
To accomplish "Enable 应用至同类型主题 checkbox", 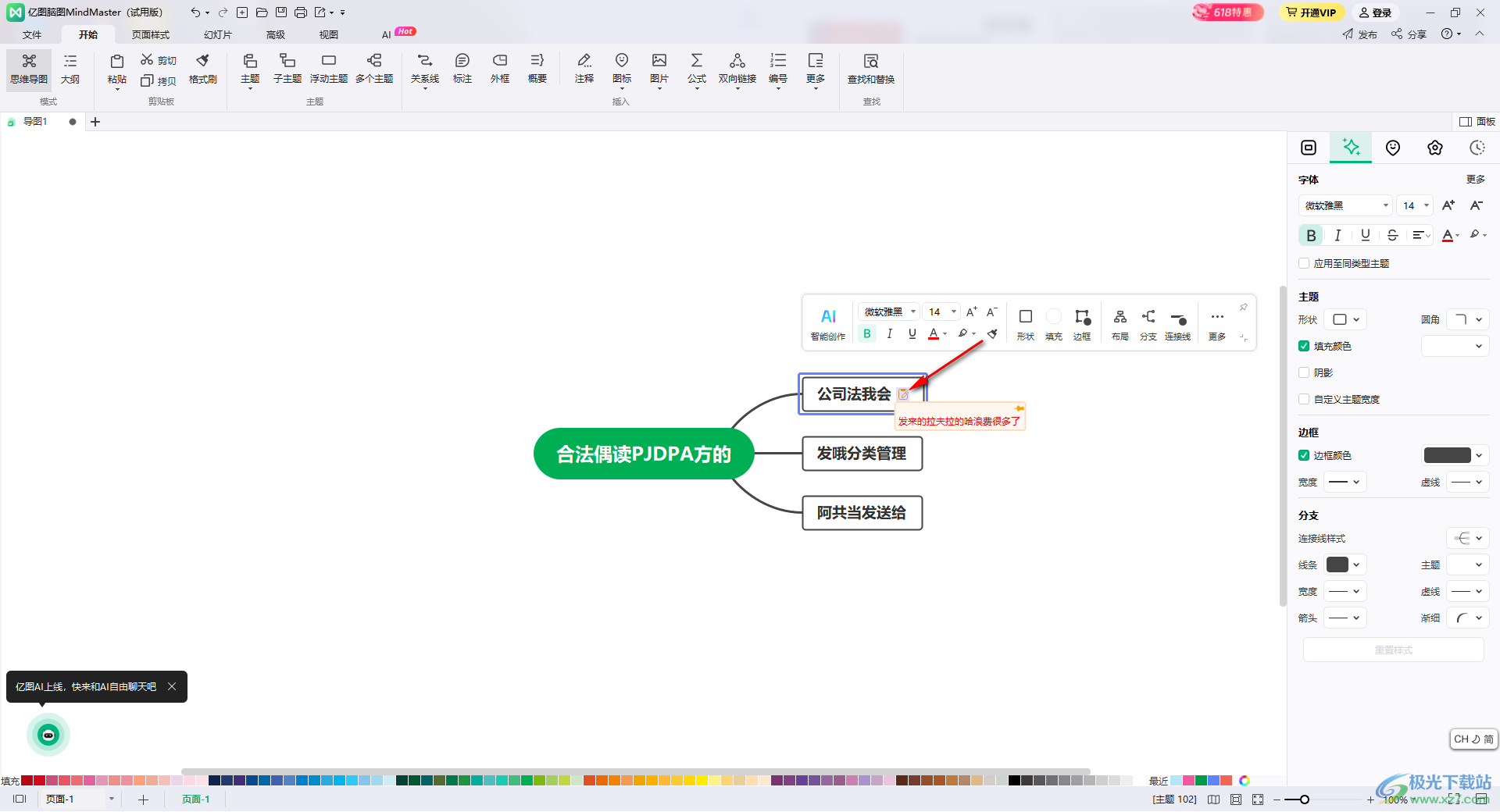I will (x=1304, y=263).
